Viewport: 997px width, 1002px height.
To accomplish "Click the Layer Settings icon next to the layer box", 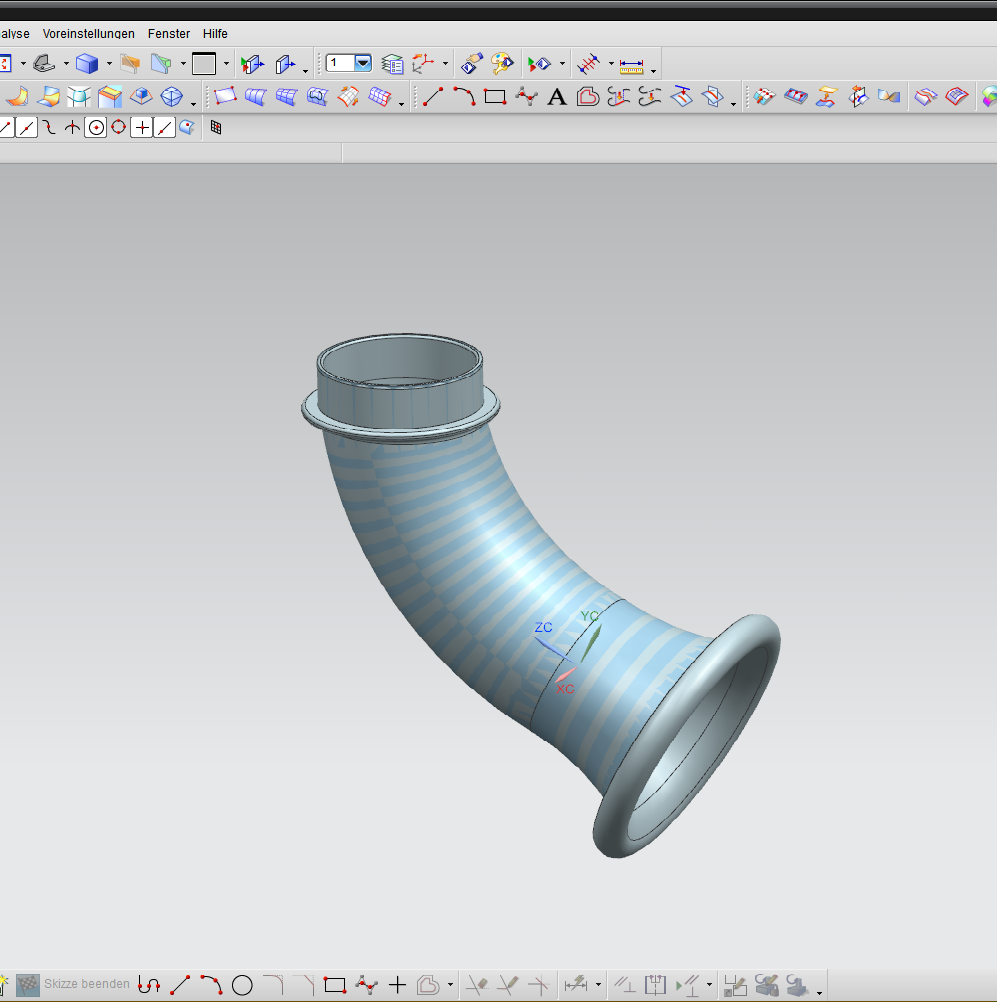I will 393,64.
